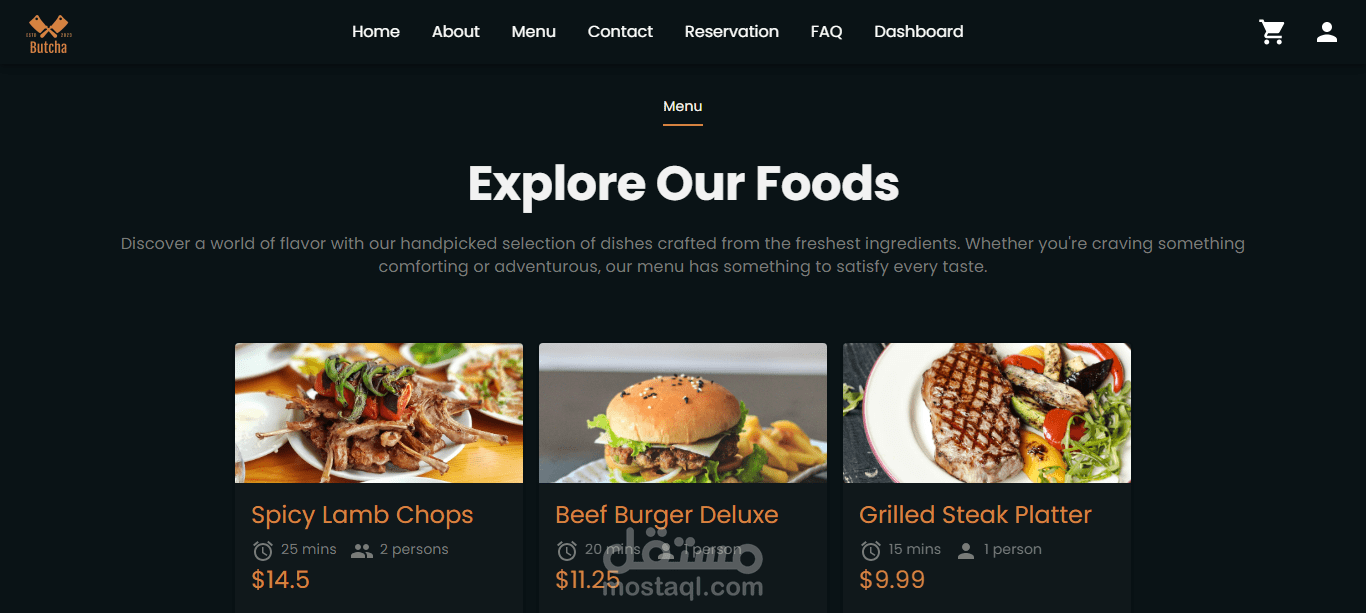Click the clock icon on Spicy Lamb Chops
Image resolution: width=1366 pixels, height=613 pixels.
263,550
